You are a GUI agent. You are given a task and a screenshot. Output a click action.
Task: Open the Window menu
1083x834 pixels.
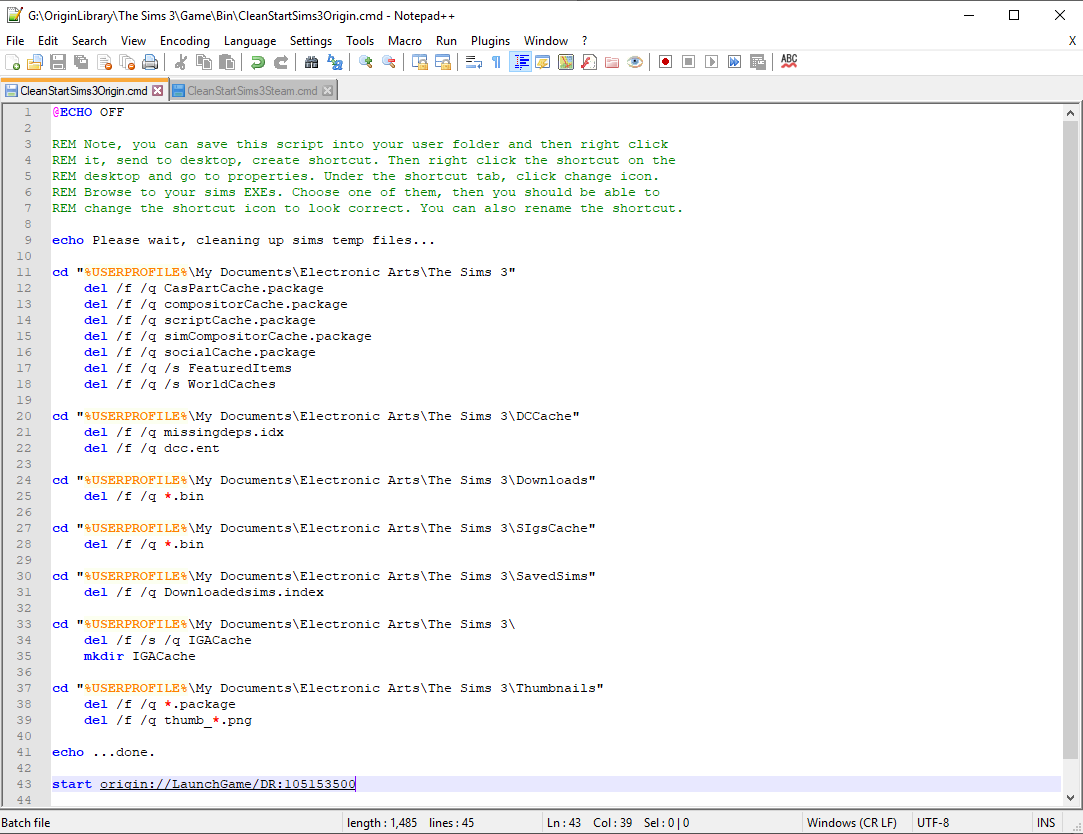[x=546, y=41]
